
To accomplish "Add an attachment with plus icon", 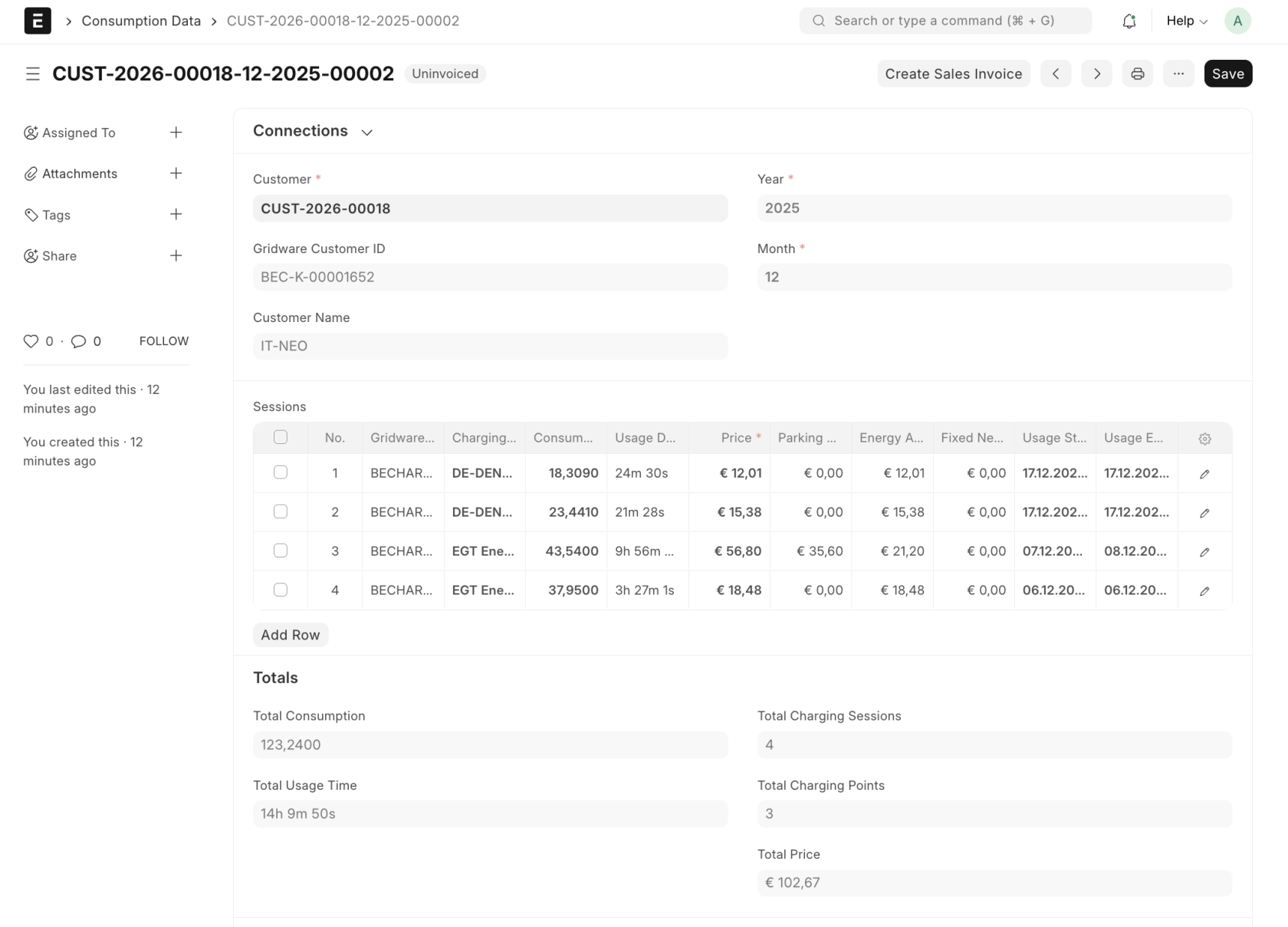I will pyautogui.click(x=176, y=173).
